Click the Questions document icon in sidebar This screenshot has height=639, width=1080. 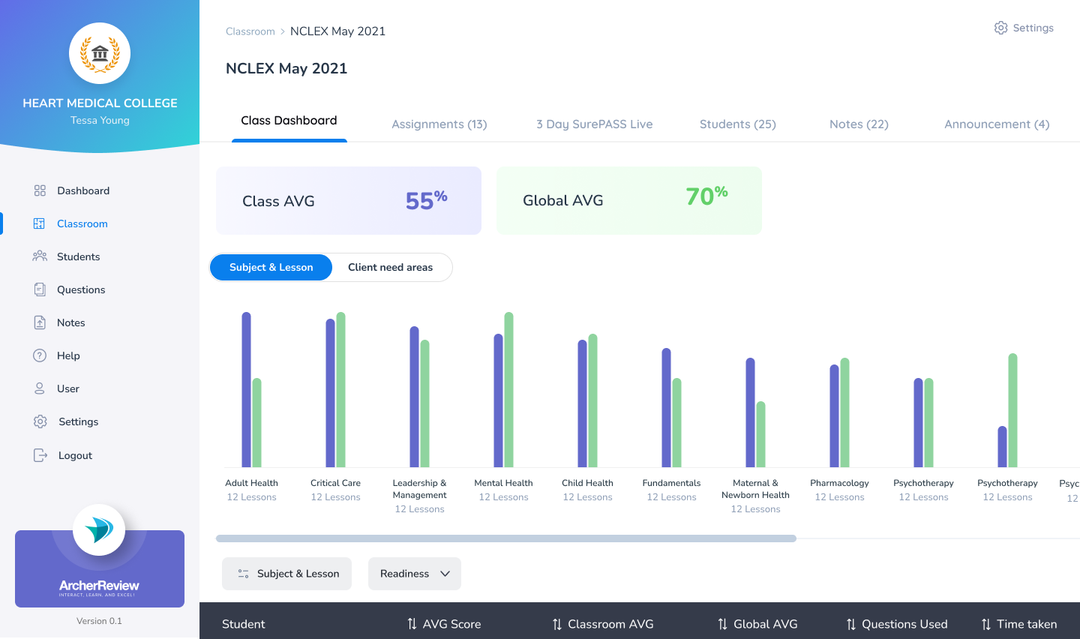(40, 290)
